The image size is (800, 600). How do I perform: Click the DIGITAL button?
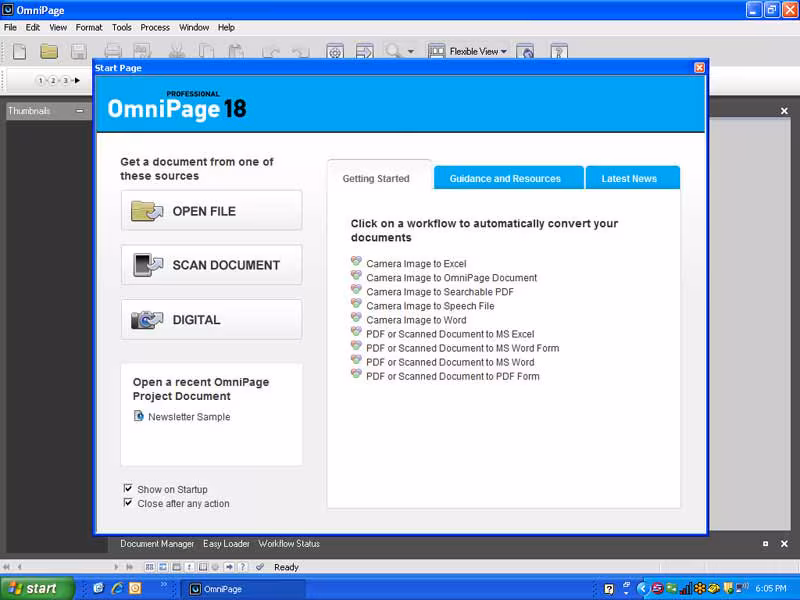pos(212,320)
